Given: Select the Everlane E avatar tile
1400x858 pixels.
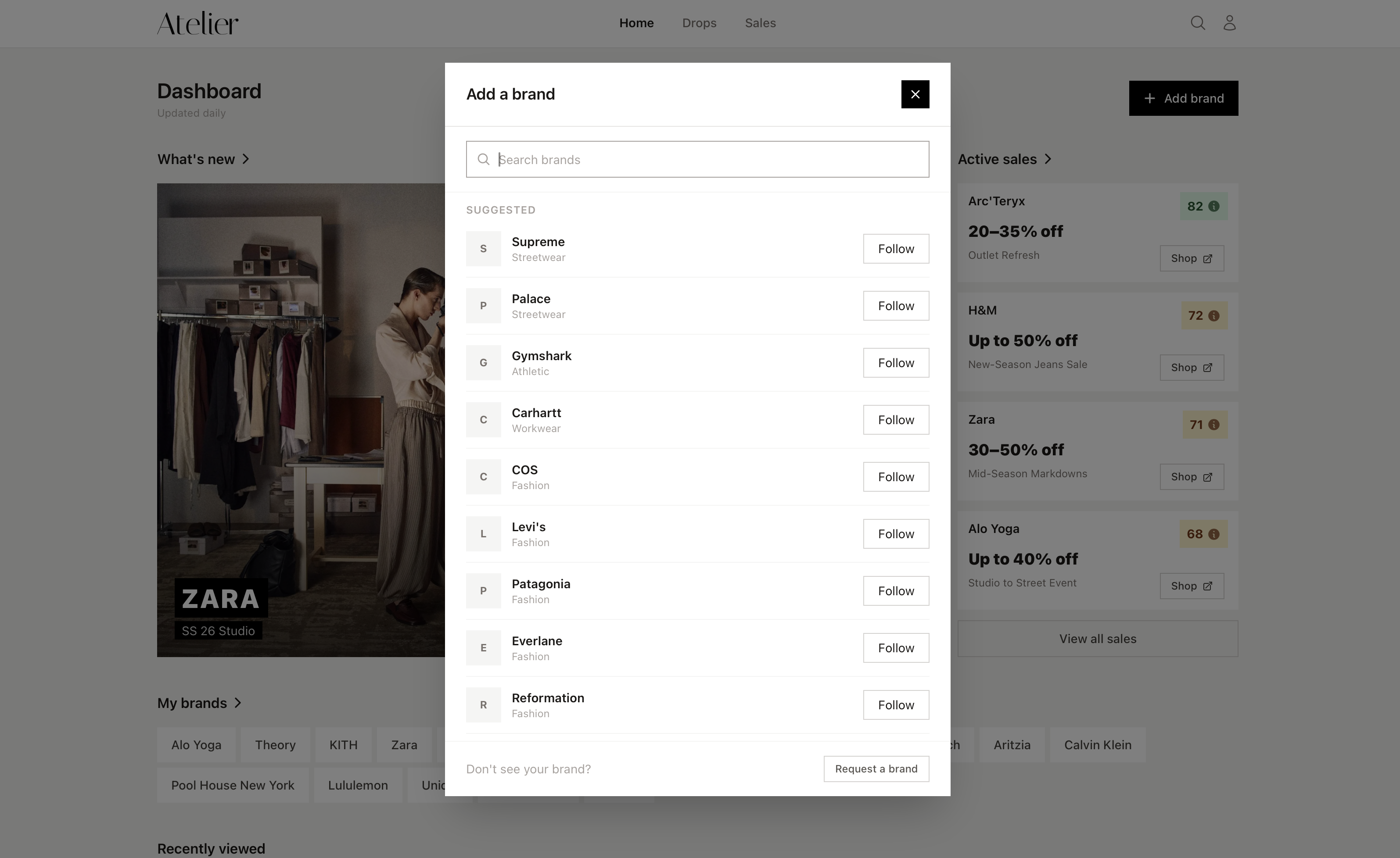Looking at the screenshot, I should point(484,648).
